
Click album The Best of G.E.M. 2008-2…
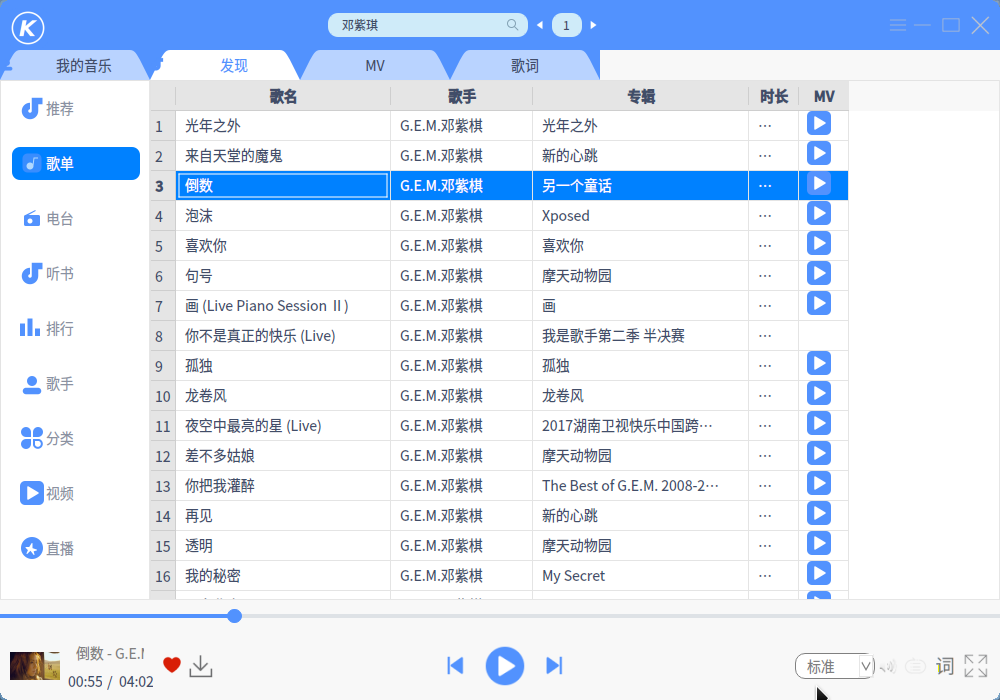tap(640, 486)
